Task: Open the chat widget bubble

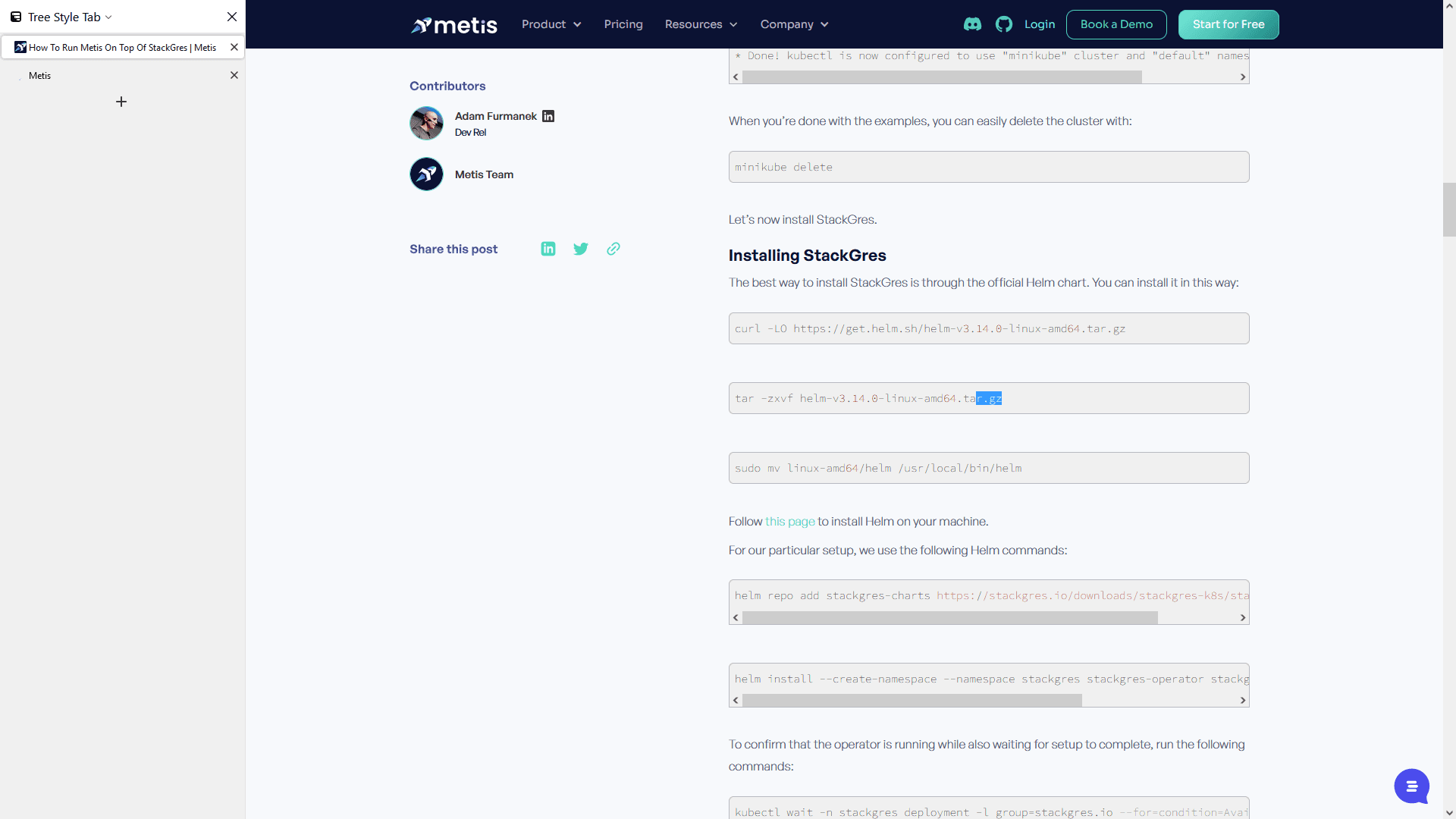Action: click(1411, 786)
